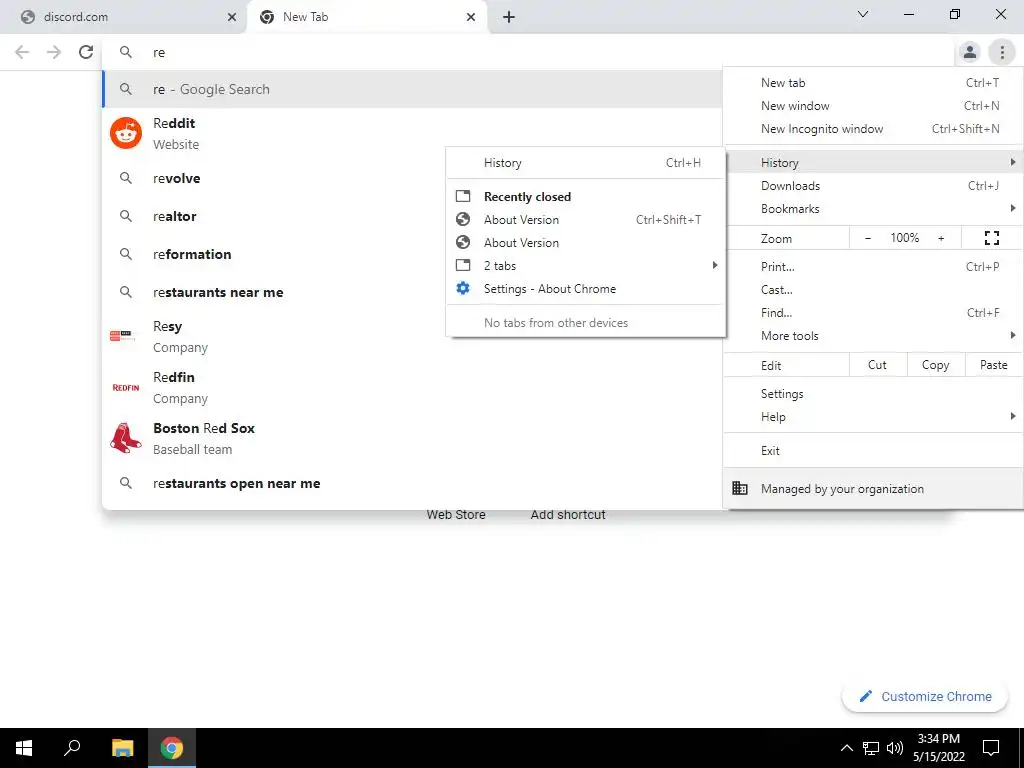Reopen About Version entry without shortcut

click(x=586, y=243)
